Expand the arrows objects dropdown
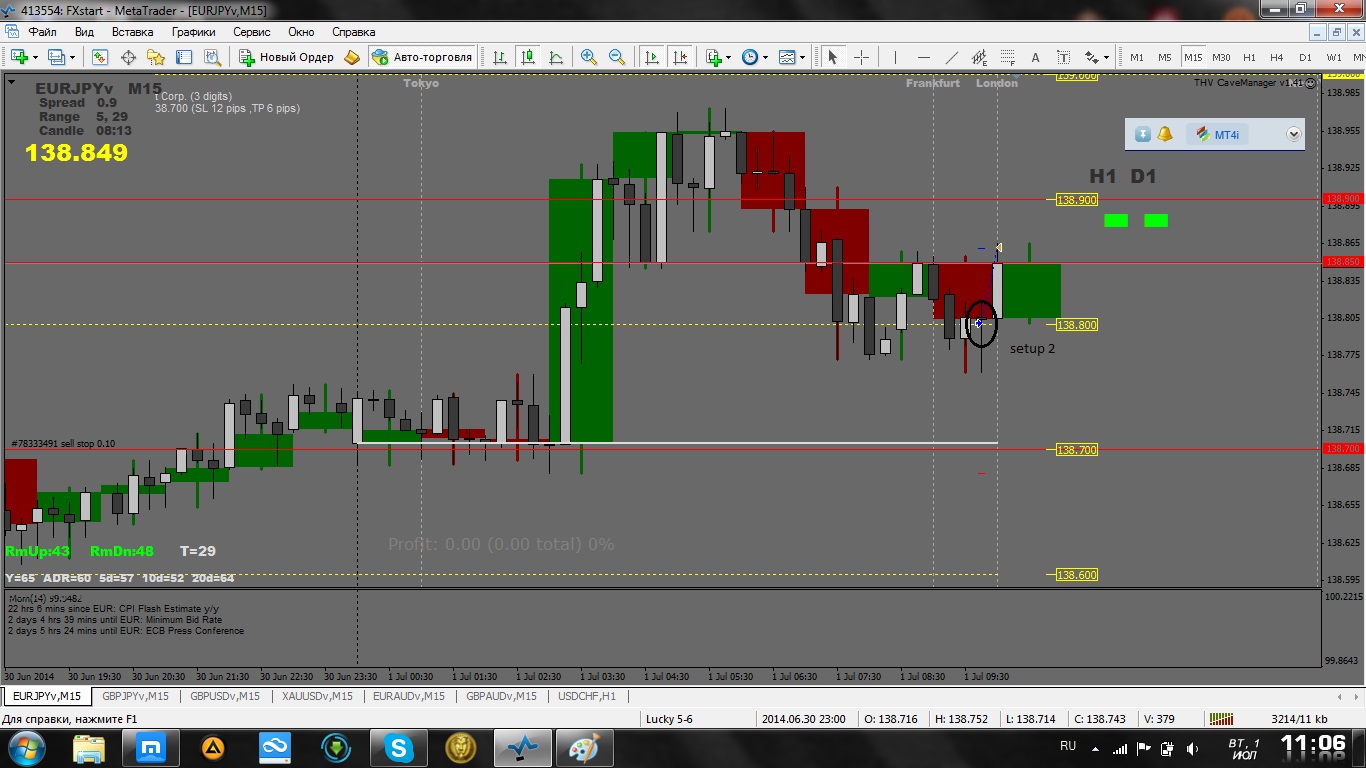 1106,58
